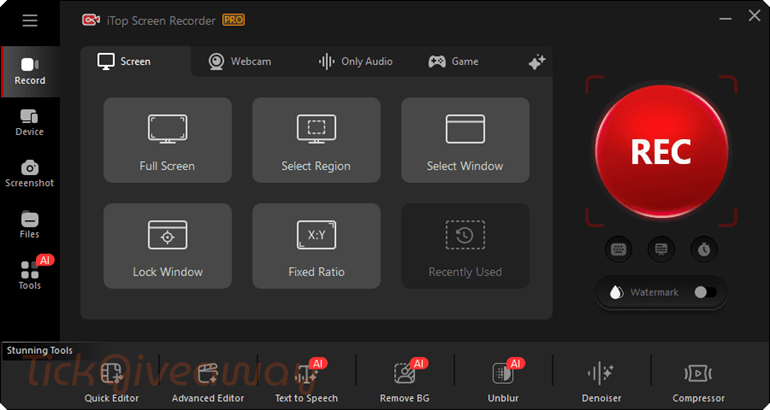770x410 pixels.
Task: Open the Device sidebar section
Action: point(29,123)
